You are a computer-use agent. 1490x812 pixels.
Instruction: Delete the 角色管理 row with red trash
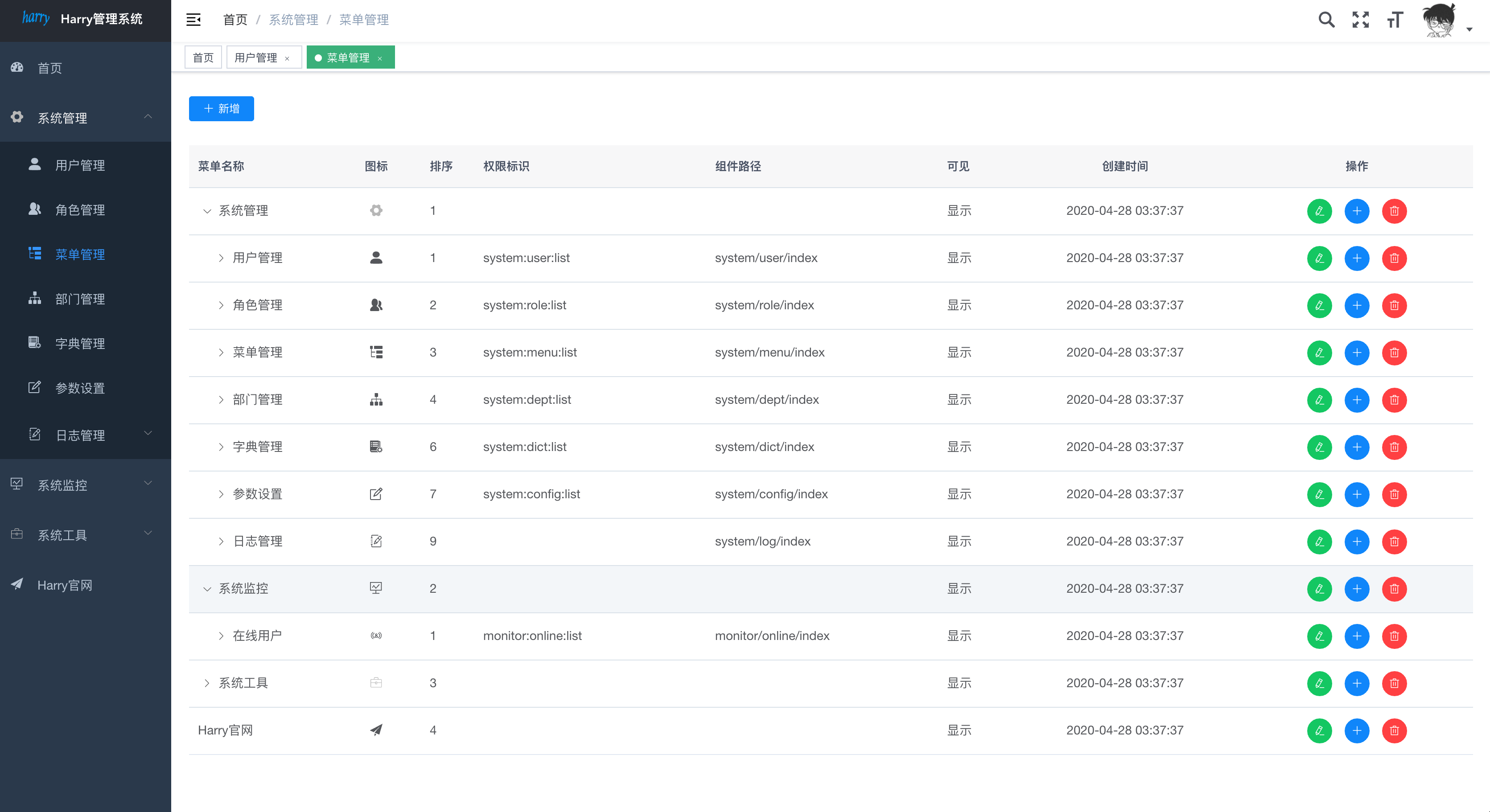tap(1394, 305)
